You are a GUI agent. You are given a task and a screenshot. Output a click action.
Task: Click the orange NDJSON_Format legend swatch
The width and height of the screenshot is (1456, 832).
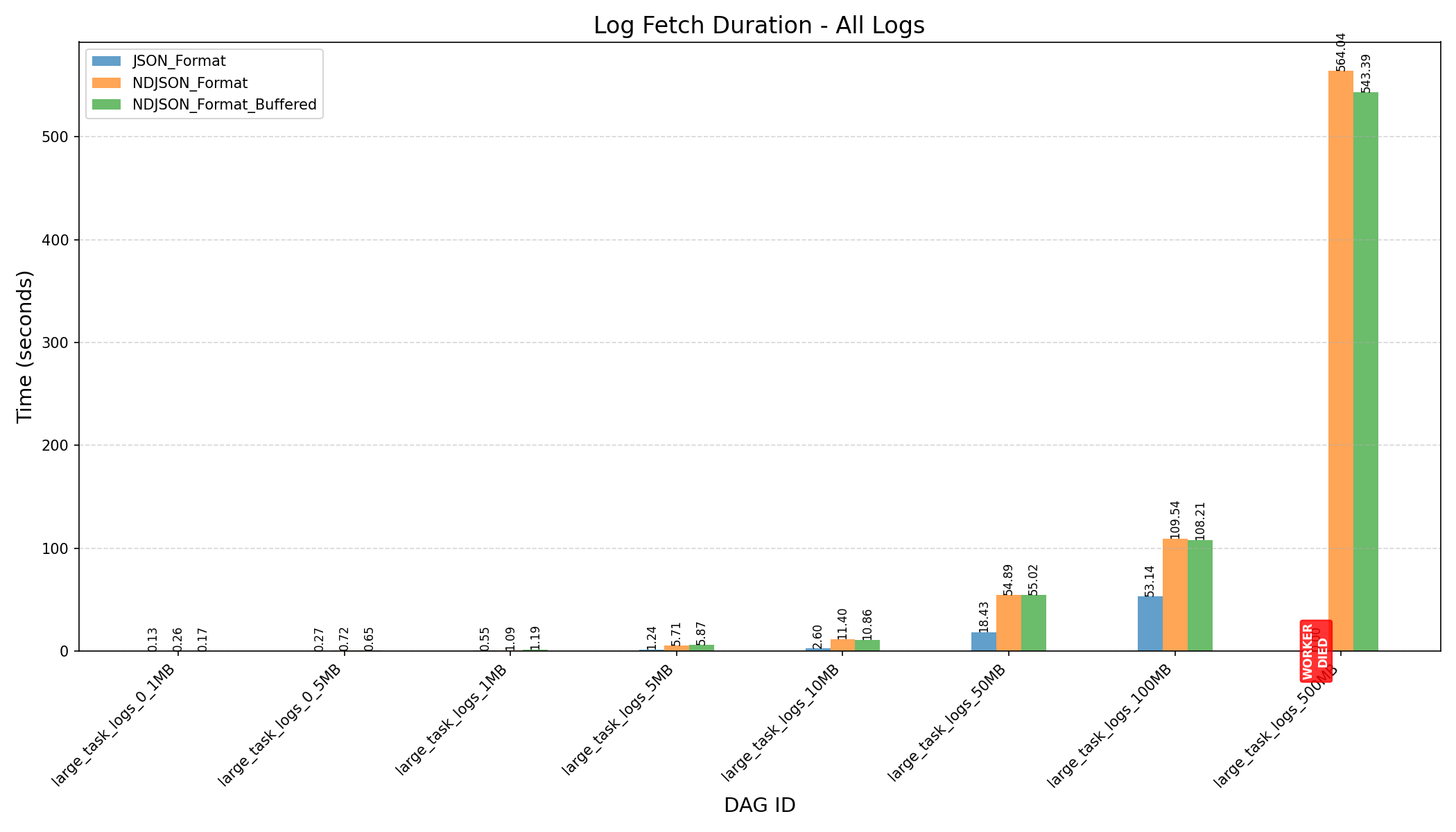(x=106, y=83)
